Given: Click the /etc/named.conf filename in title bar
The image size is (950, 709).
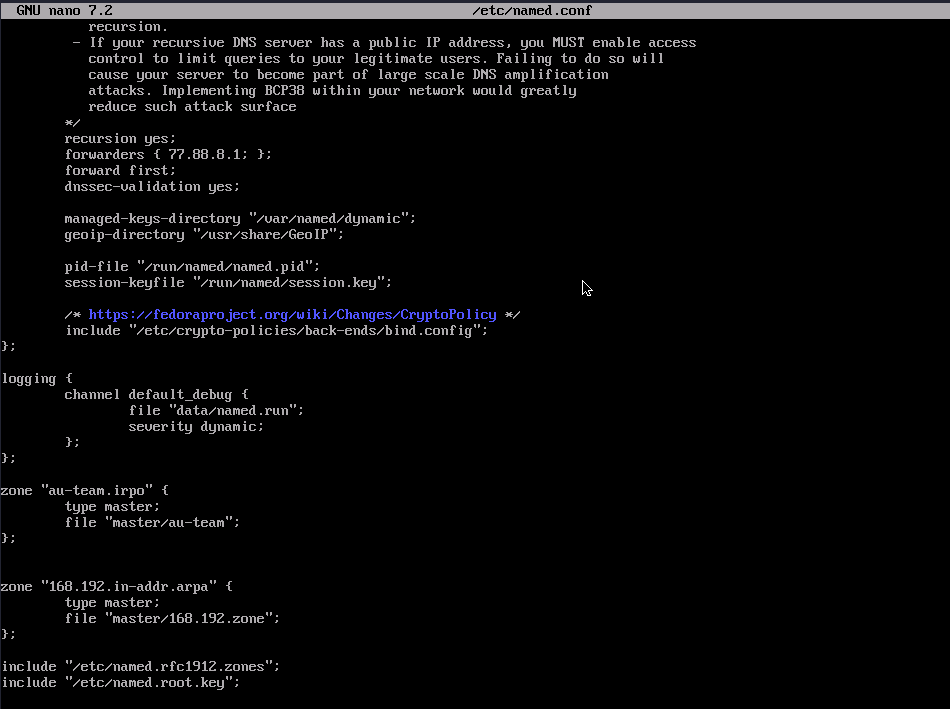Looking at the screenshot, I should click(532, 10).
